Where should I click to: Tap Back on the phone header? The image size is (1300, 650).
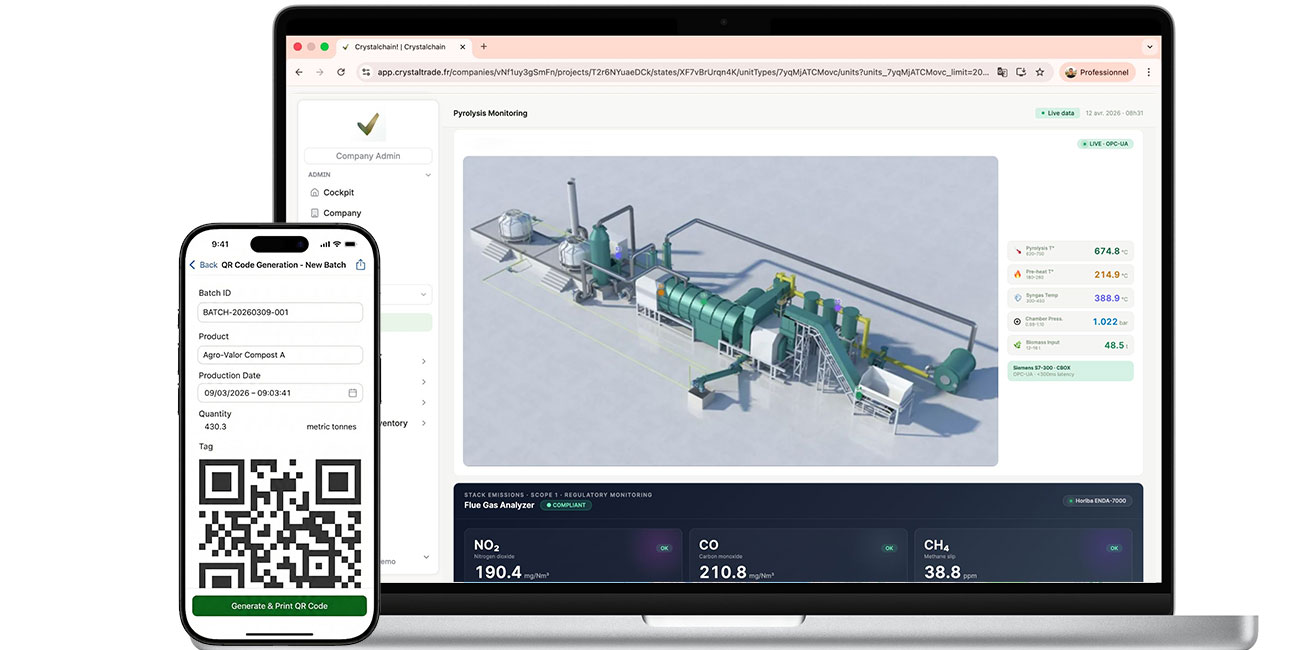[203, 265]
